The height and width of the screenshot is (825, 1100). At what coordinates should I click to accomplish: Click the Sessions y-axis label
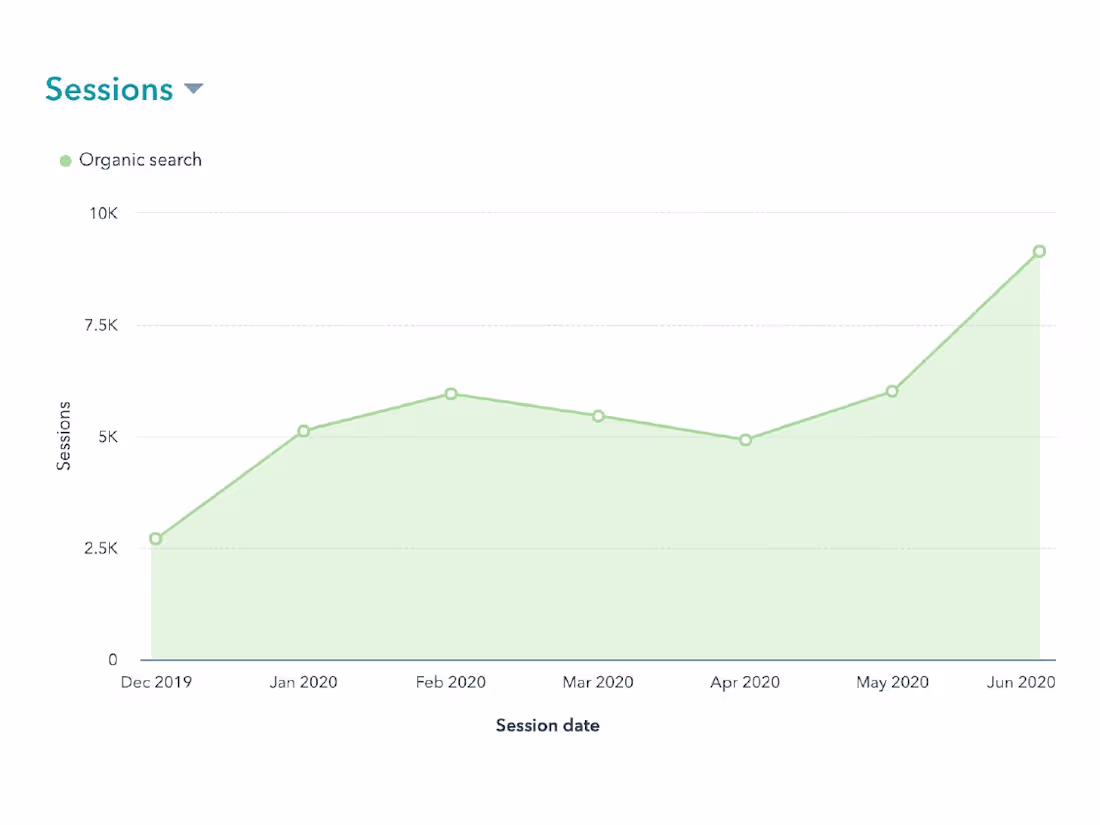64,437
